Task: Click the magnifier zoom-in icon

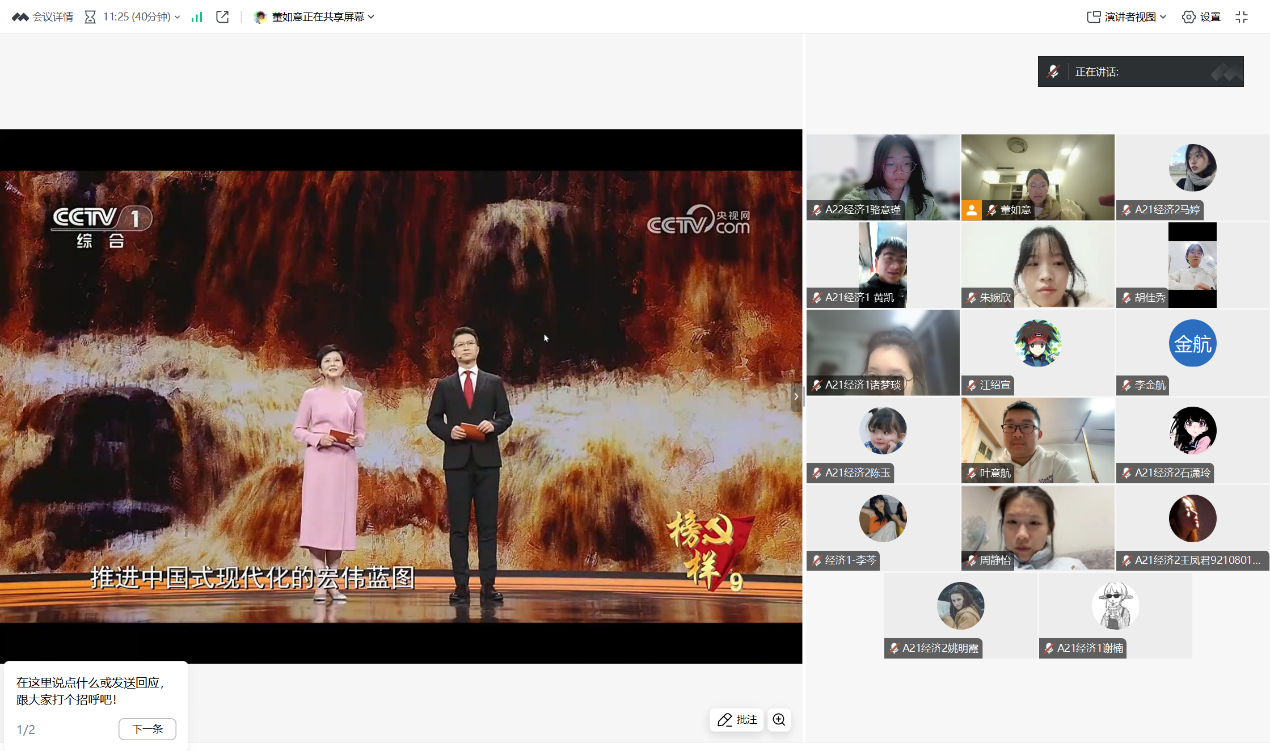Action: point(779,720)
